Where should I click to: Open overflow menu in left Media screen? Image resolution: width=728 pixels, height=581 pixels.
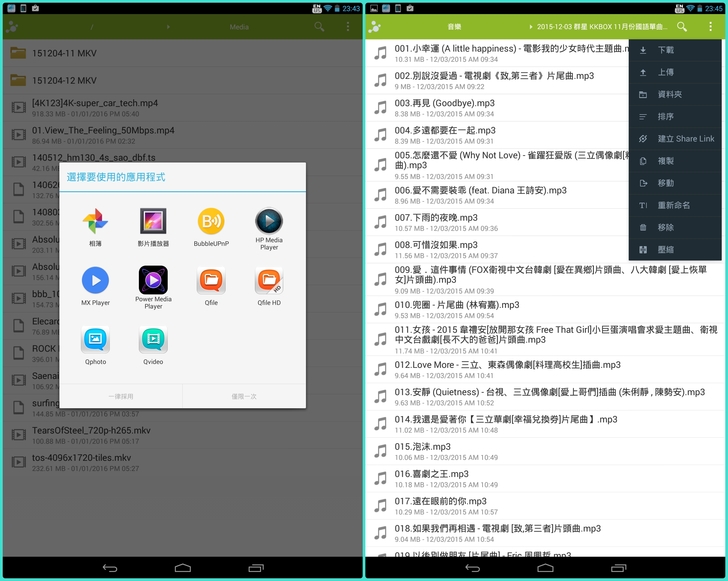(x=348, y=26)
